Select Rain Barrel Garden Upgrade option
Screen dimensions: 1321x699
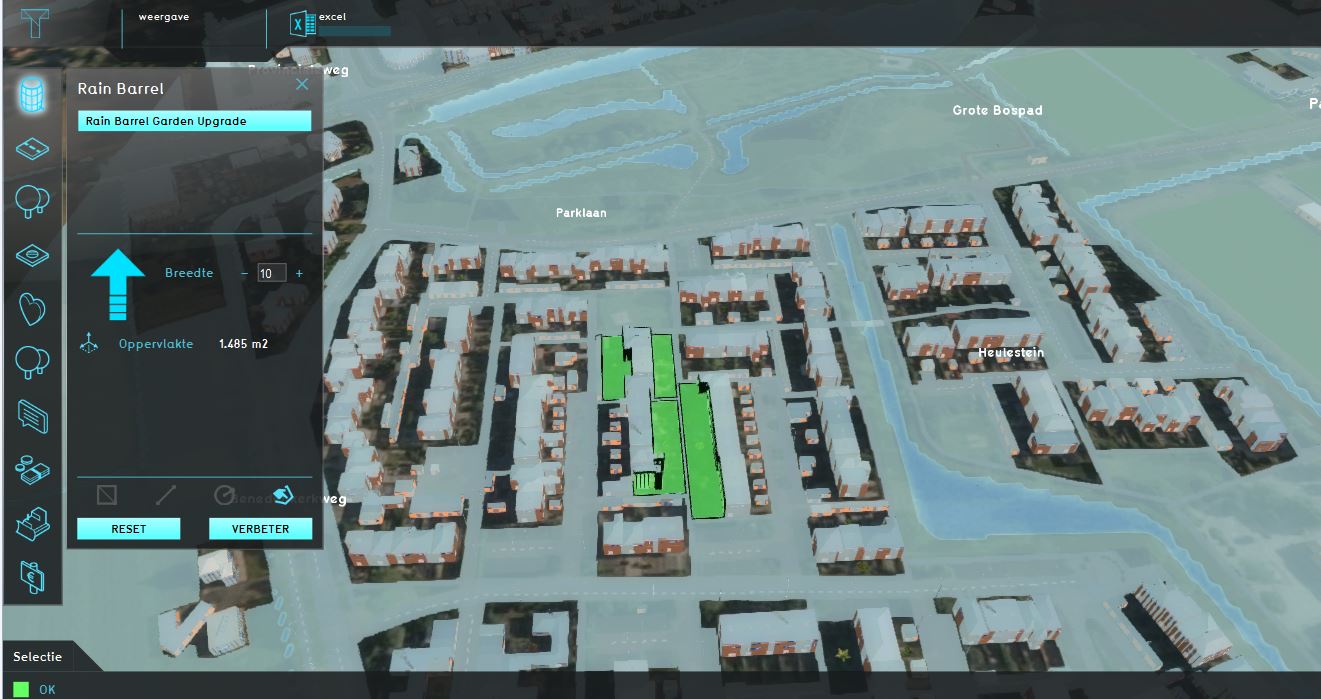195,121
